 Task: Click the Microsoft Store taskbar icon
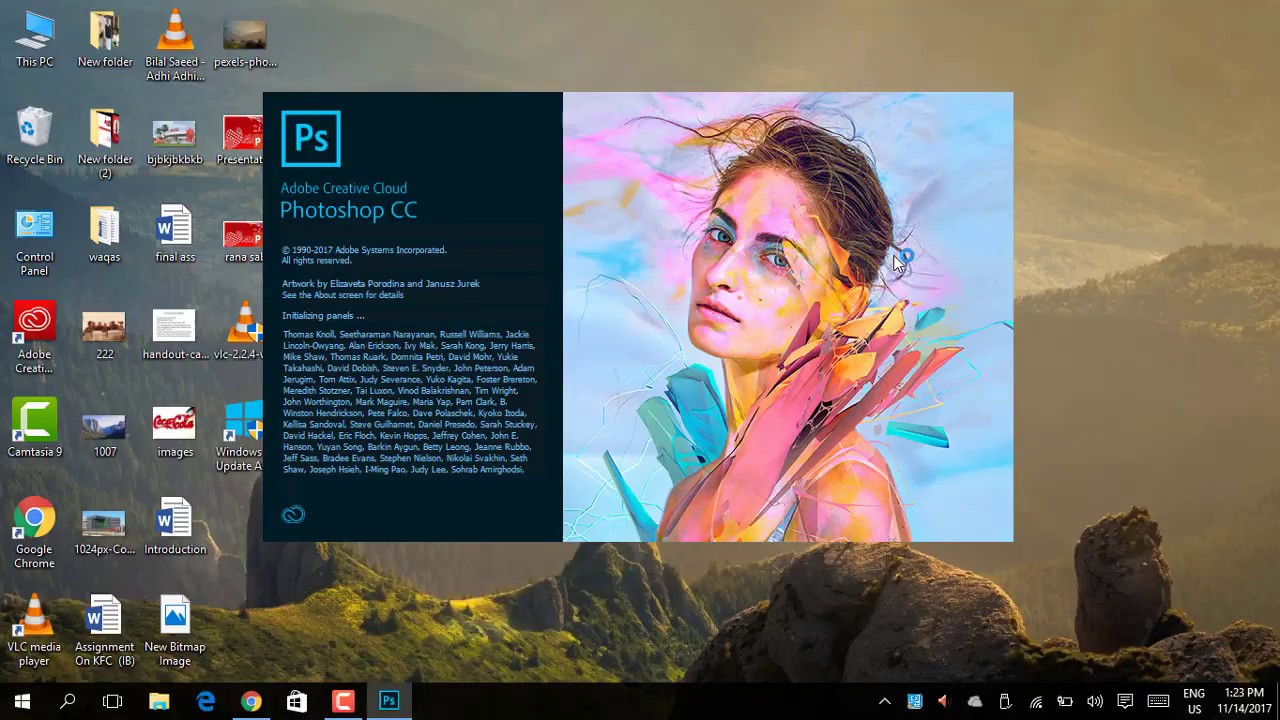[297, 701]
